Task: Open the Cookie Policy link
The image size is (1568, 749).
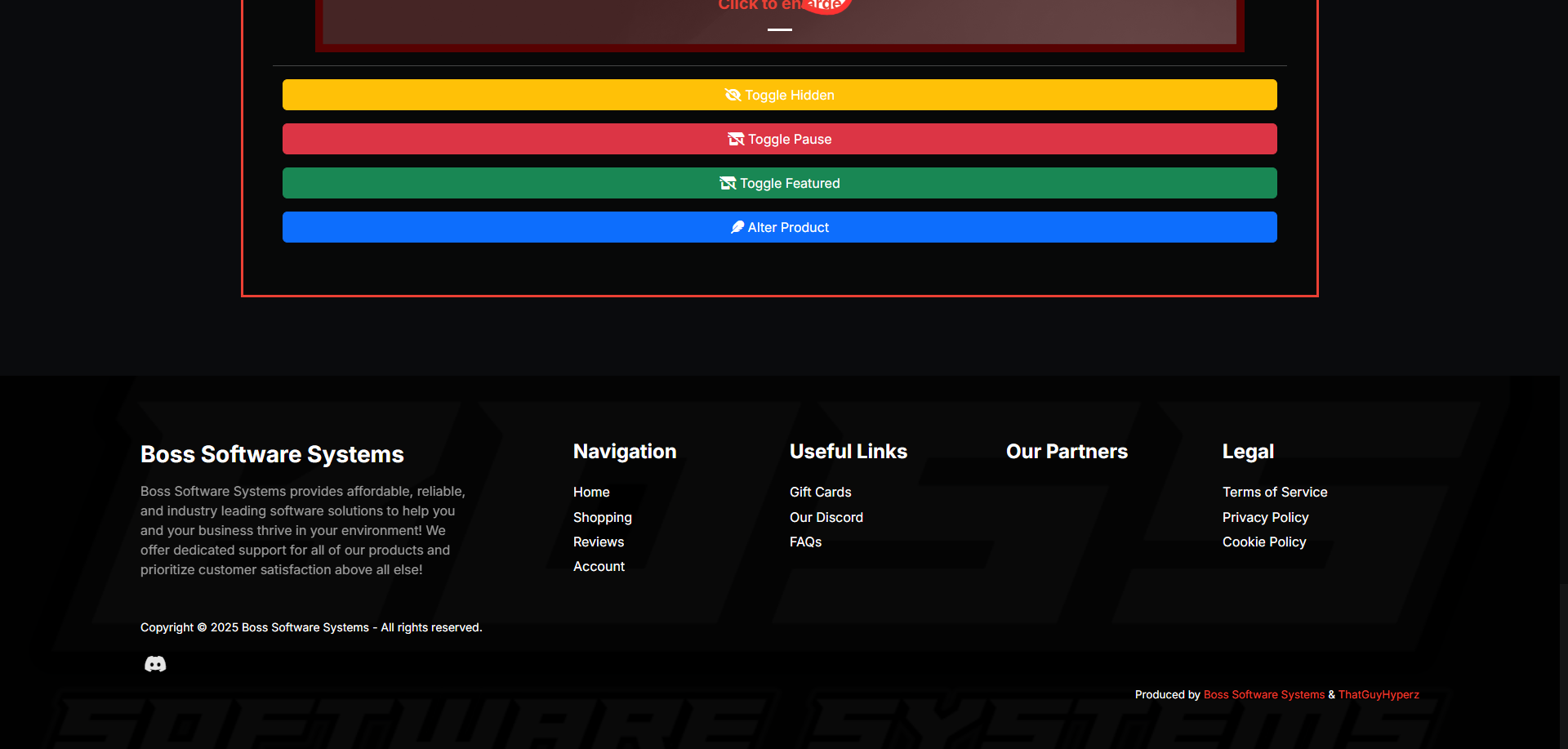Action: click(1264, 542)
